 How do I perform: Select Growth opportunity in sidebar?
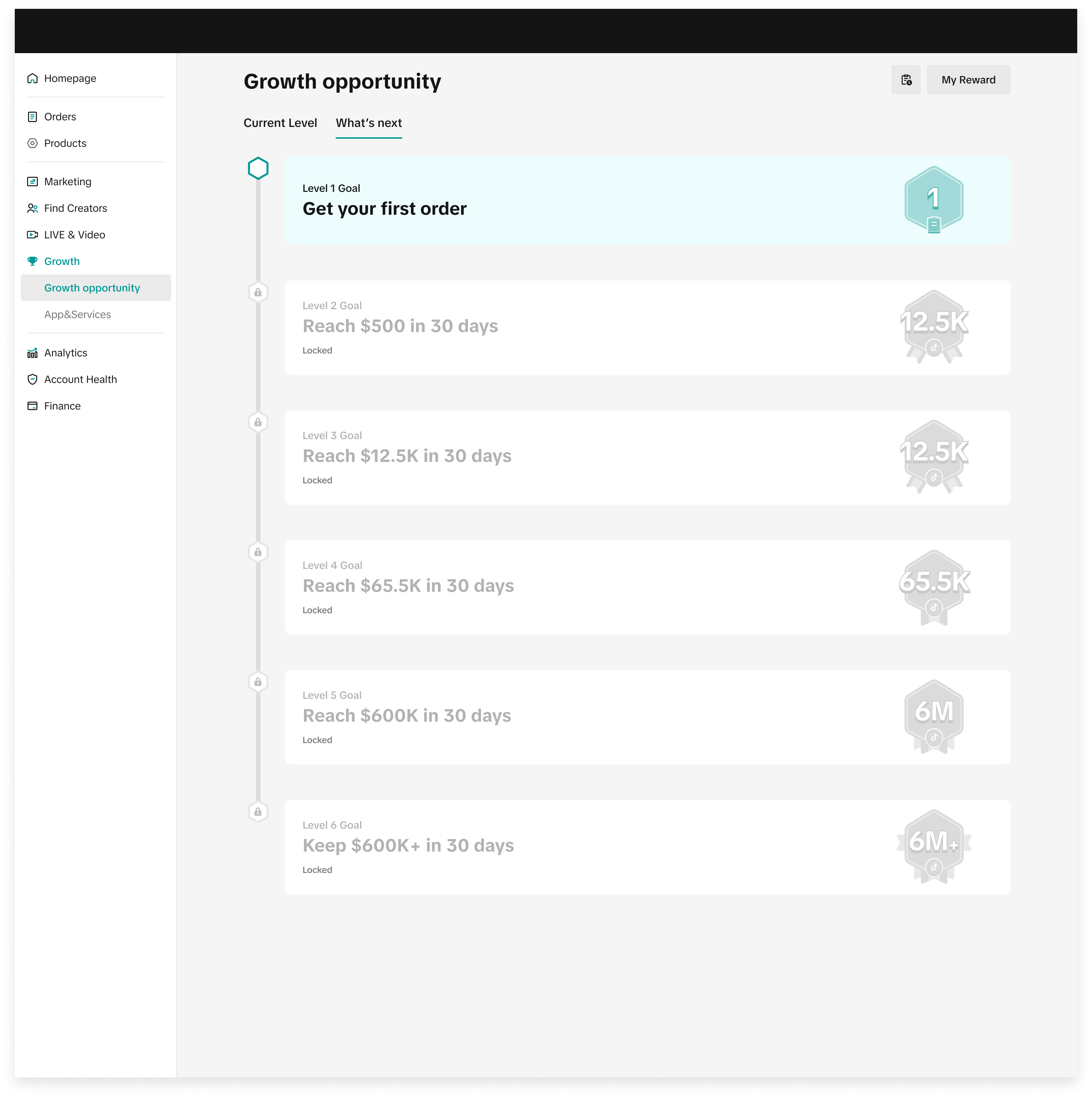point(92,288)
